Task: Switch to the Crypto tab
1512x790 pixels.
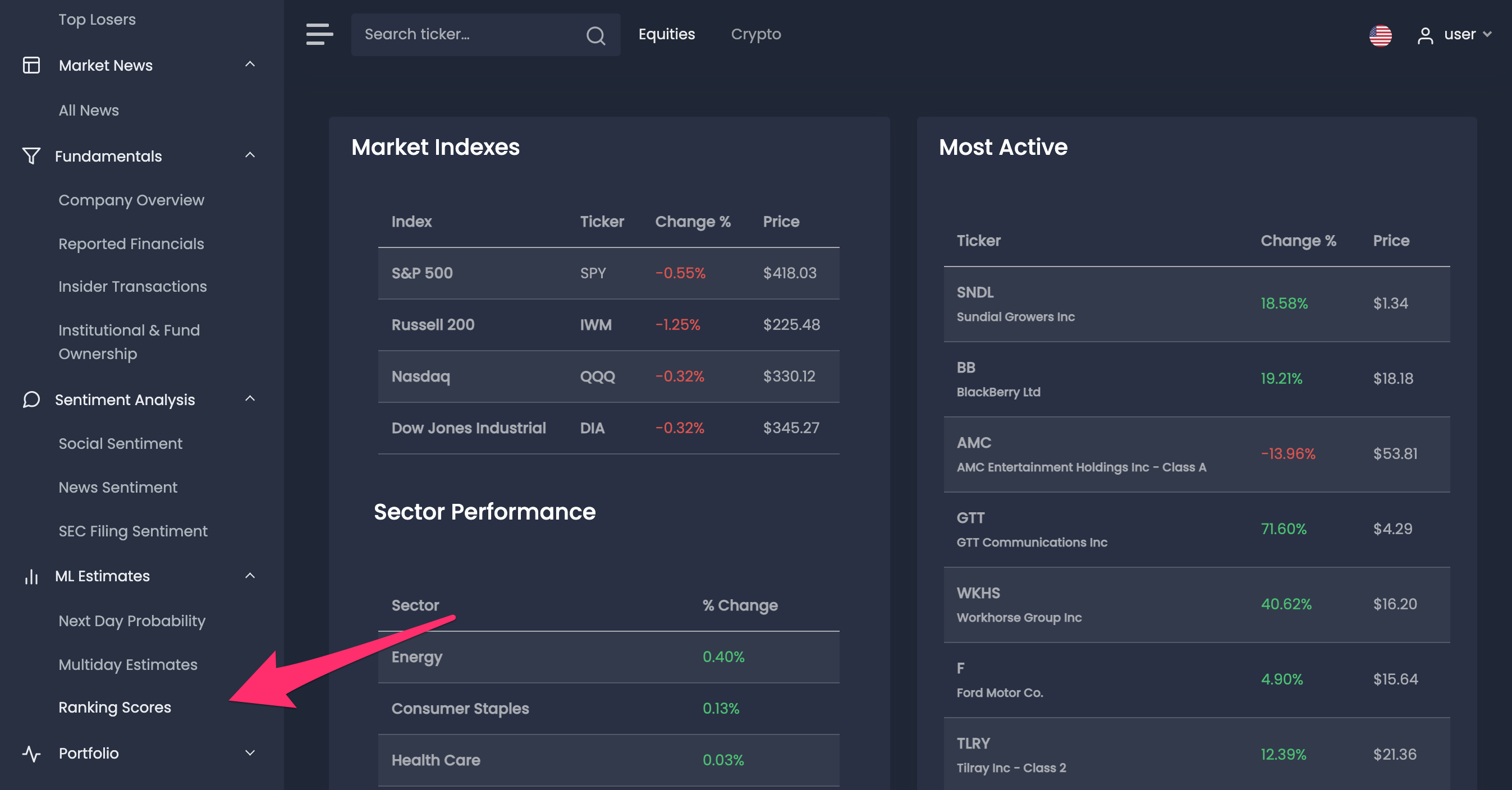Action: 755,35
